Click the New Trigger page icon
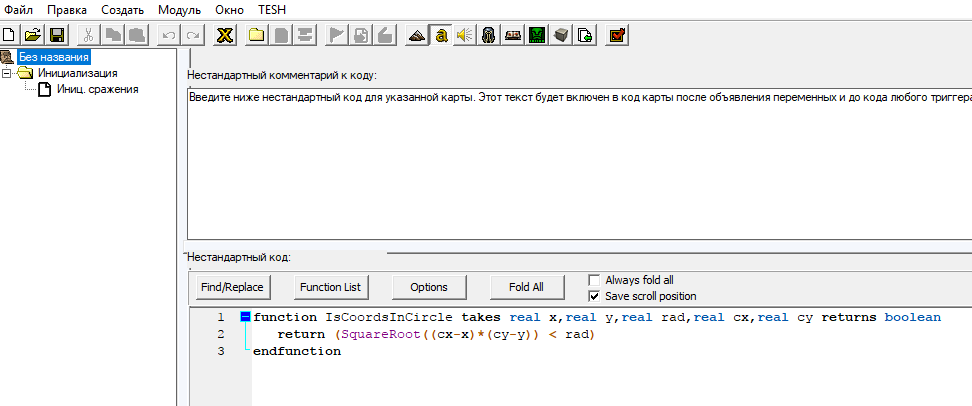 tap(281, 35)
